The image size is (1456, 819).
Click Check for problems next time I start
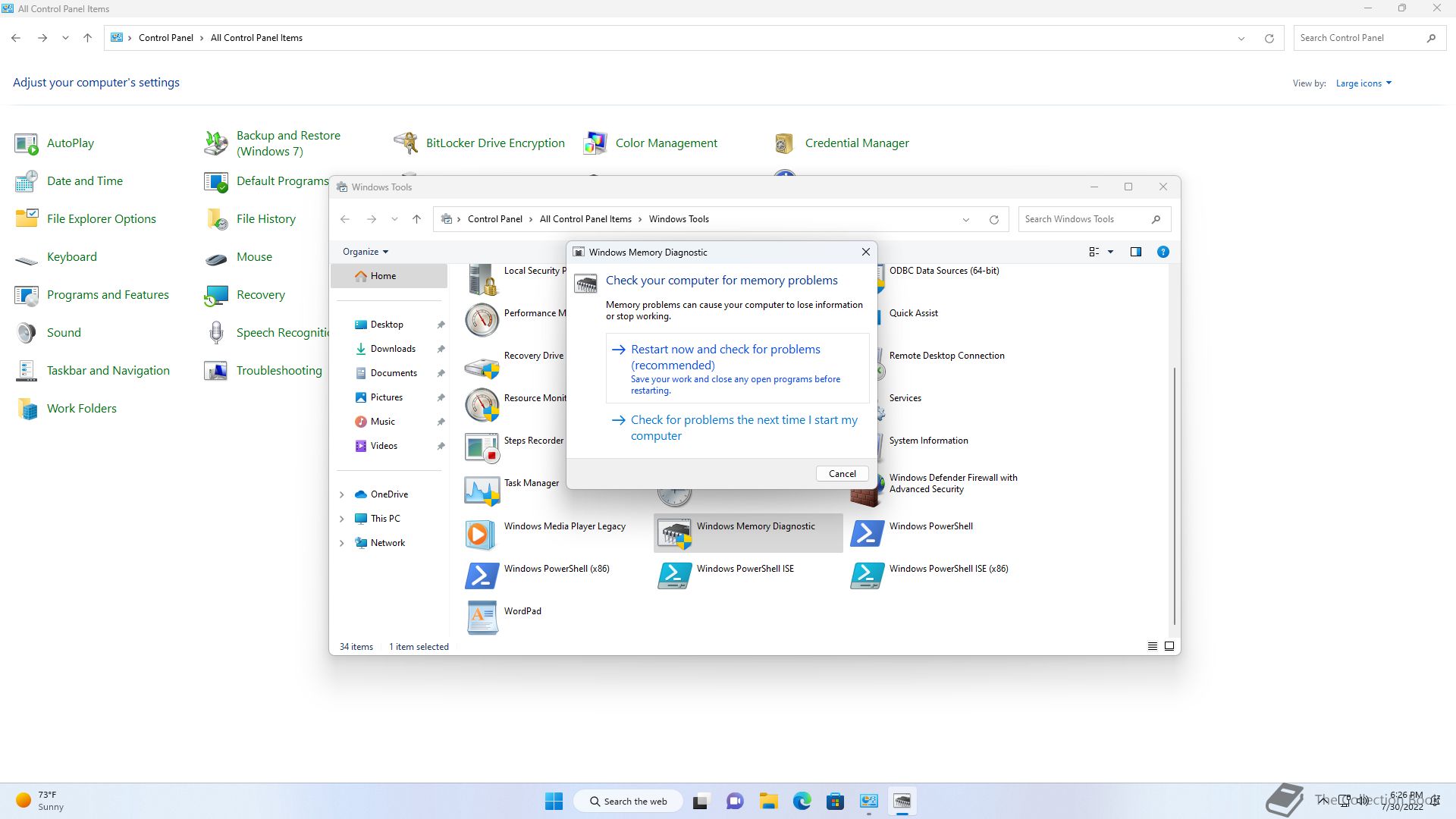pos(737,428)
